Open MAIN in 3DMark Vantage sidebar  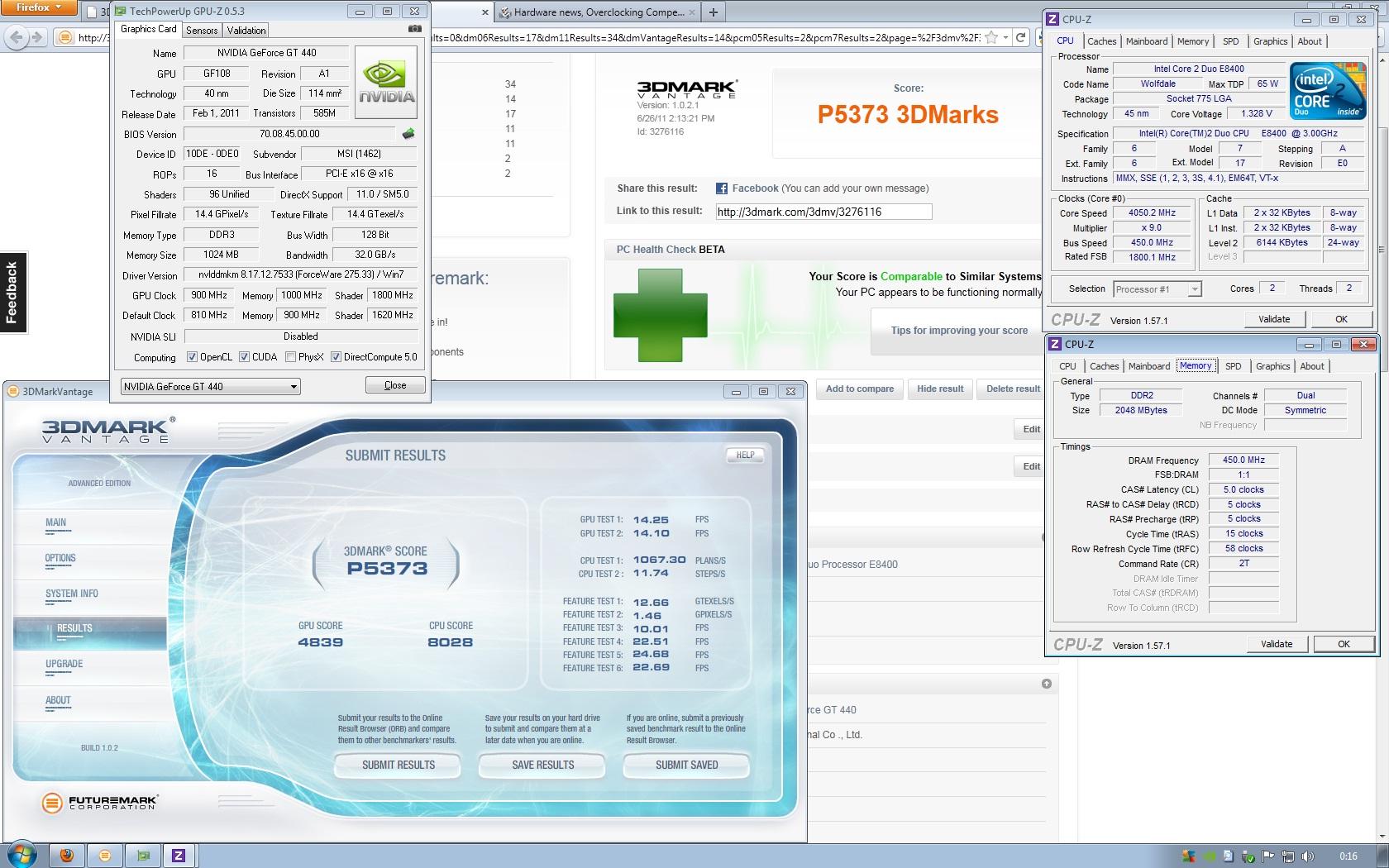tap(56, 522)
